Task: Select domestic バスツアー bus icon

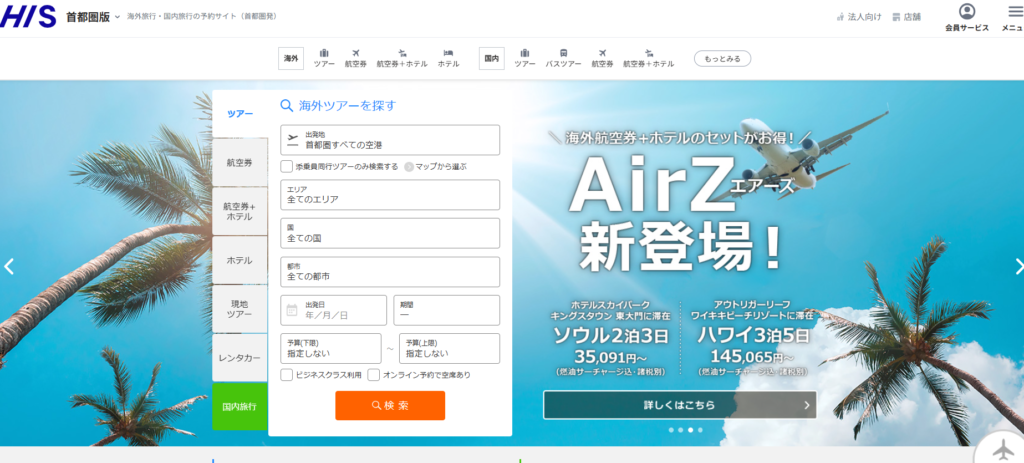Action: click(563, 53)
